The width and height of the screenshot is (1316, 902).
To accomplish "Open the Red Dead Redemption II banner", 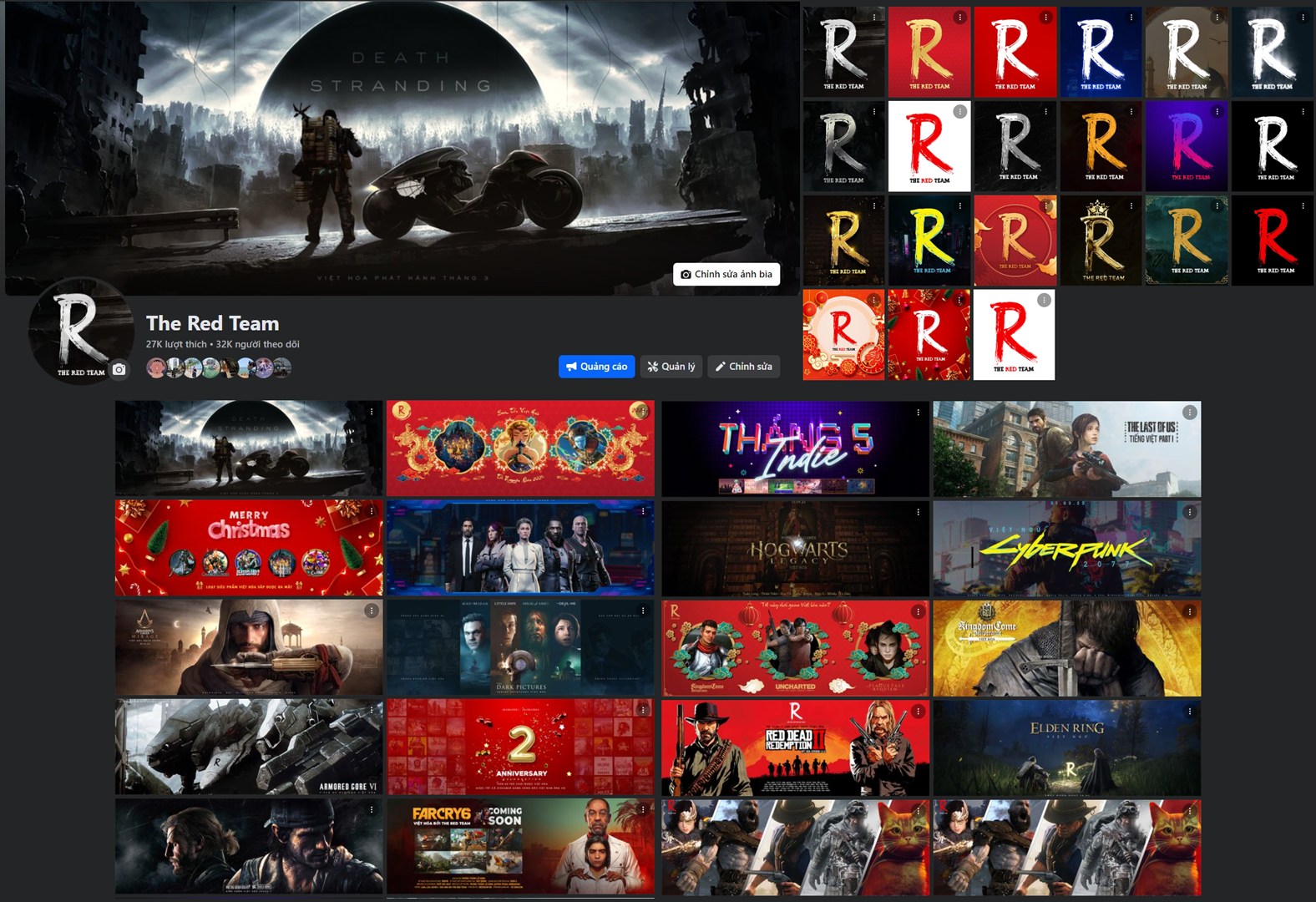I will pos(795,748).
